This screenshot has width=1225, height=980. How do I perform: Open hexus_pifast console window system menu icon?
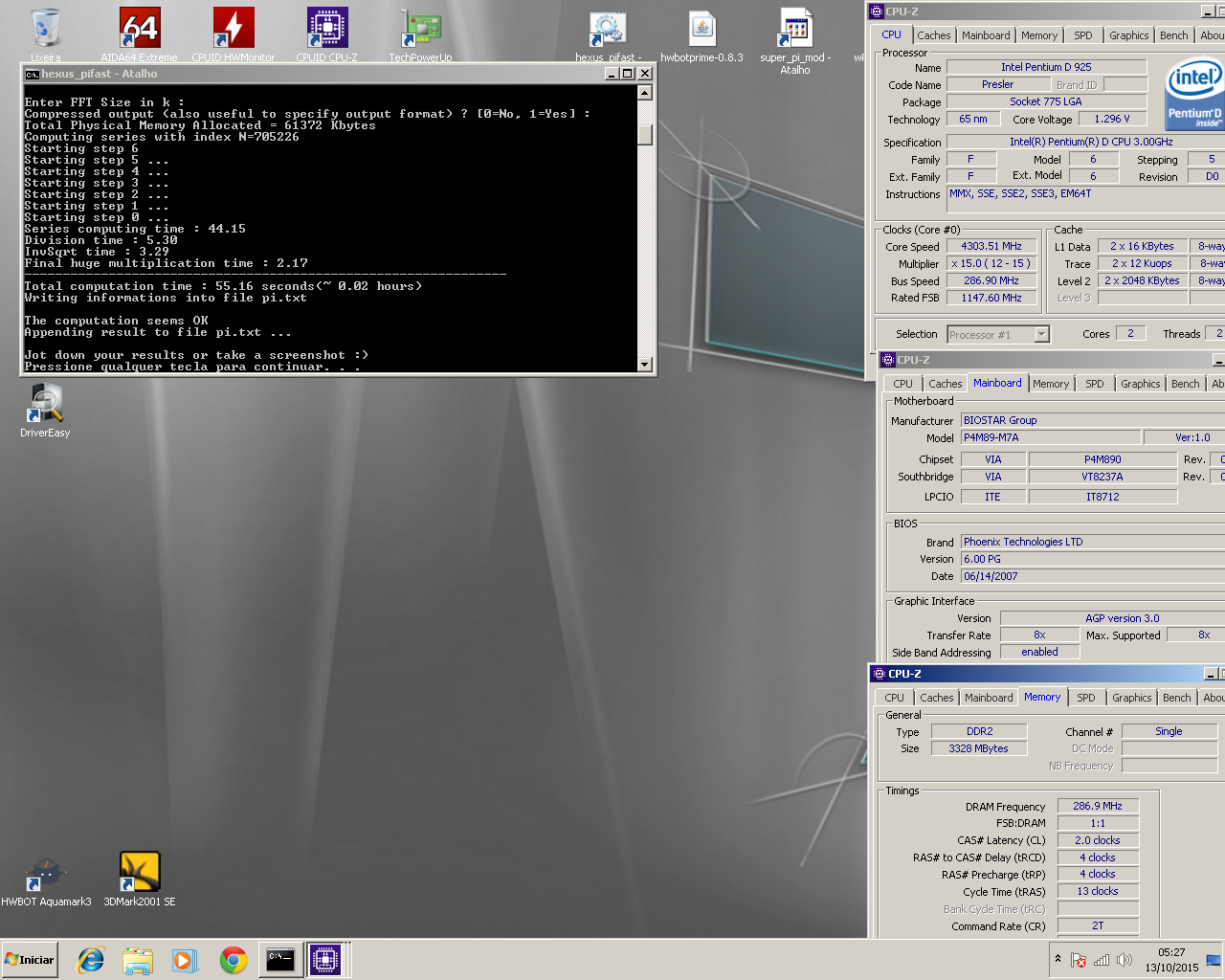click(32, 74)
